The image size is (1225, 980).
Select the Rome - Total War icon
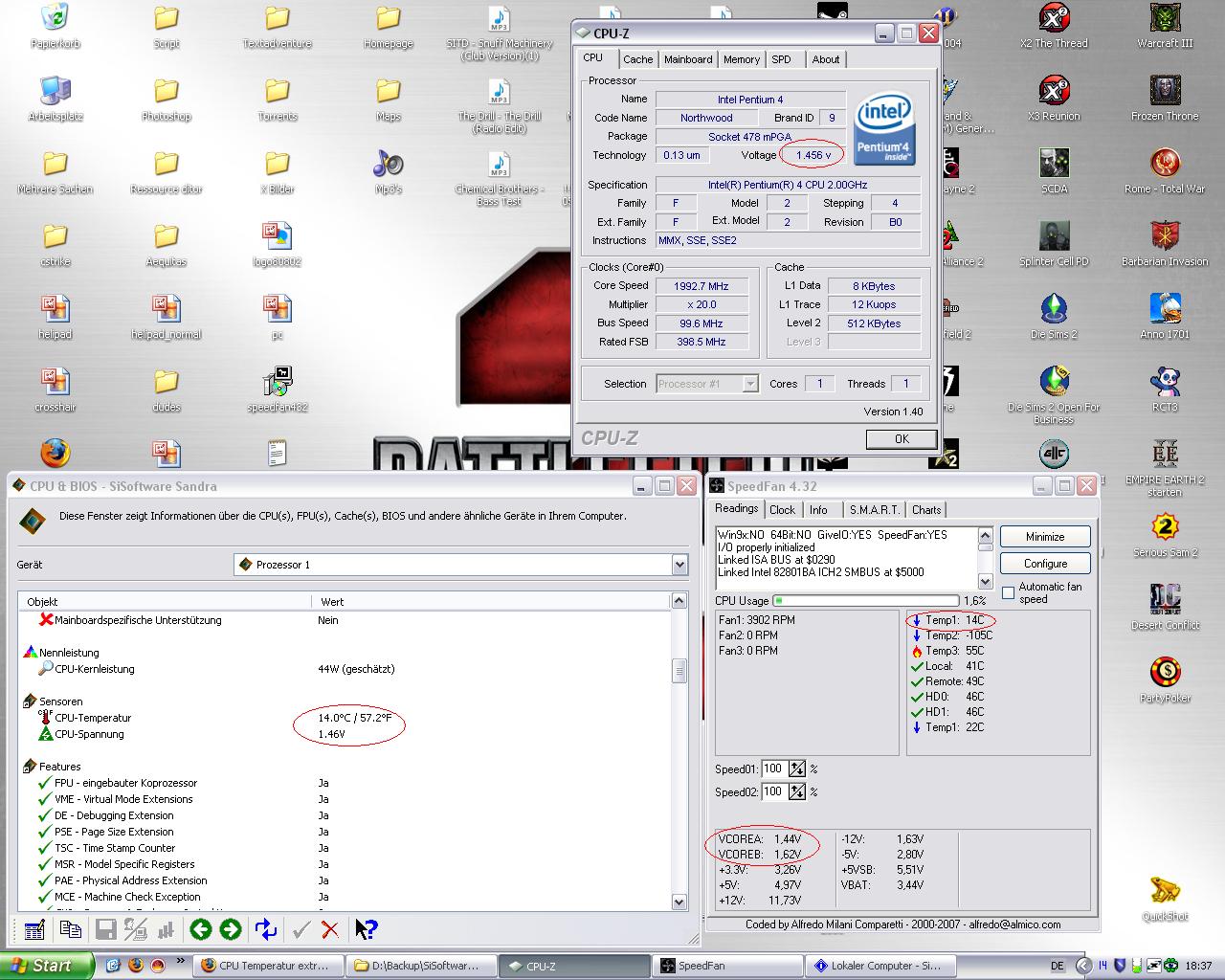click(1165, 171)
